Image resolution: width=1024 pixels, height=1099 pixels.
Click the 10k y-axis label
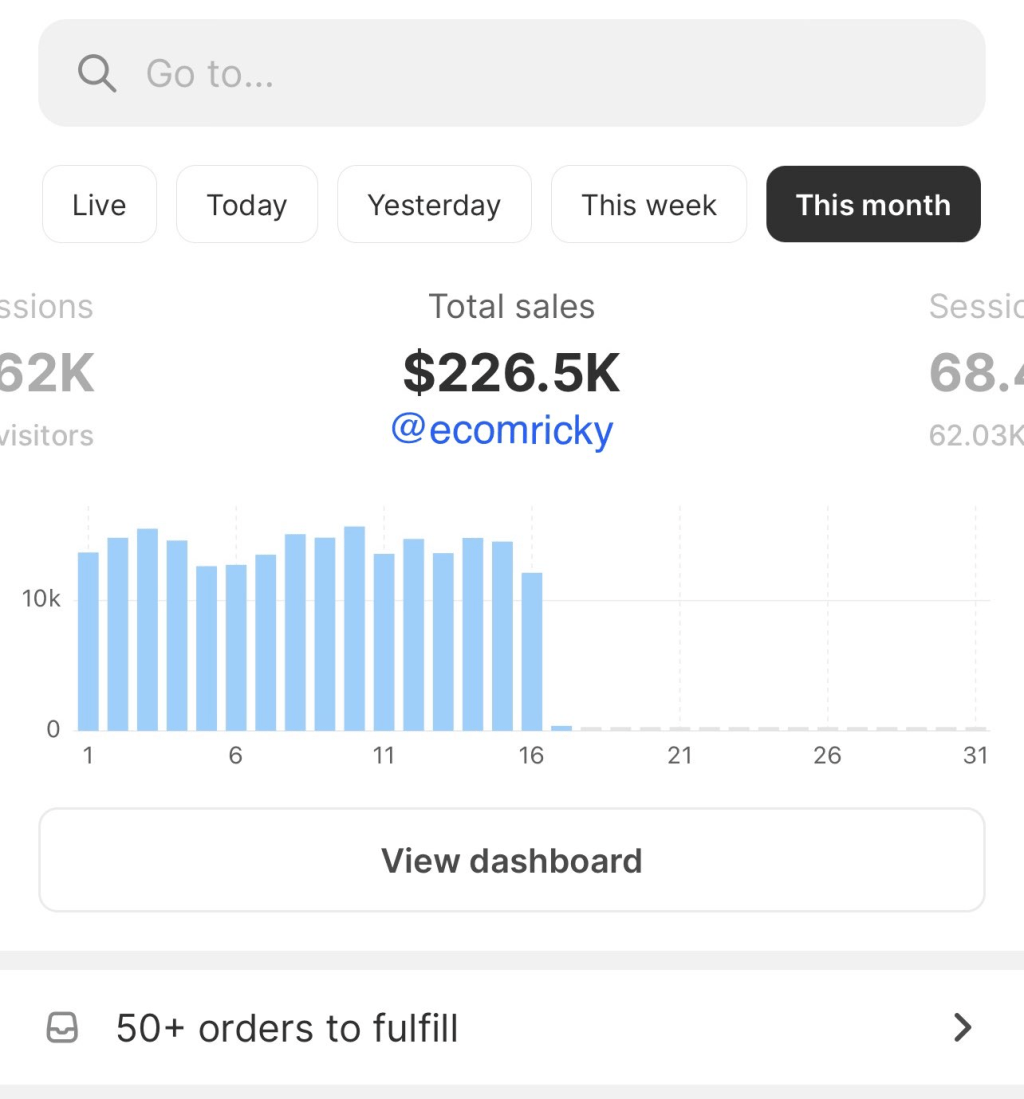[x=40, y=598]
